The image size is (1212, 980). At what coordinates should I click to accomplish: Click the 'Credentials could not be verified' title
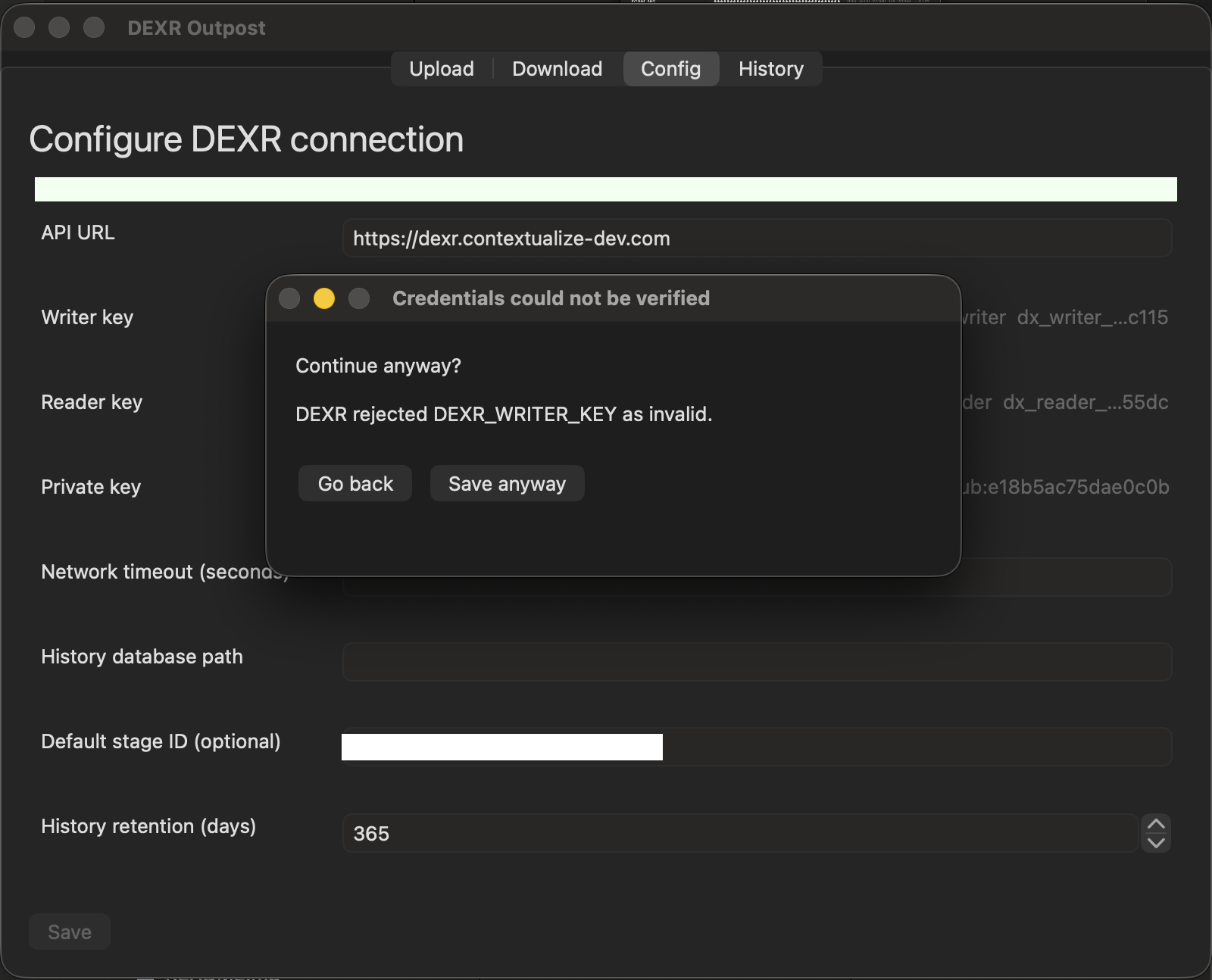click(x=551, y=298)
